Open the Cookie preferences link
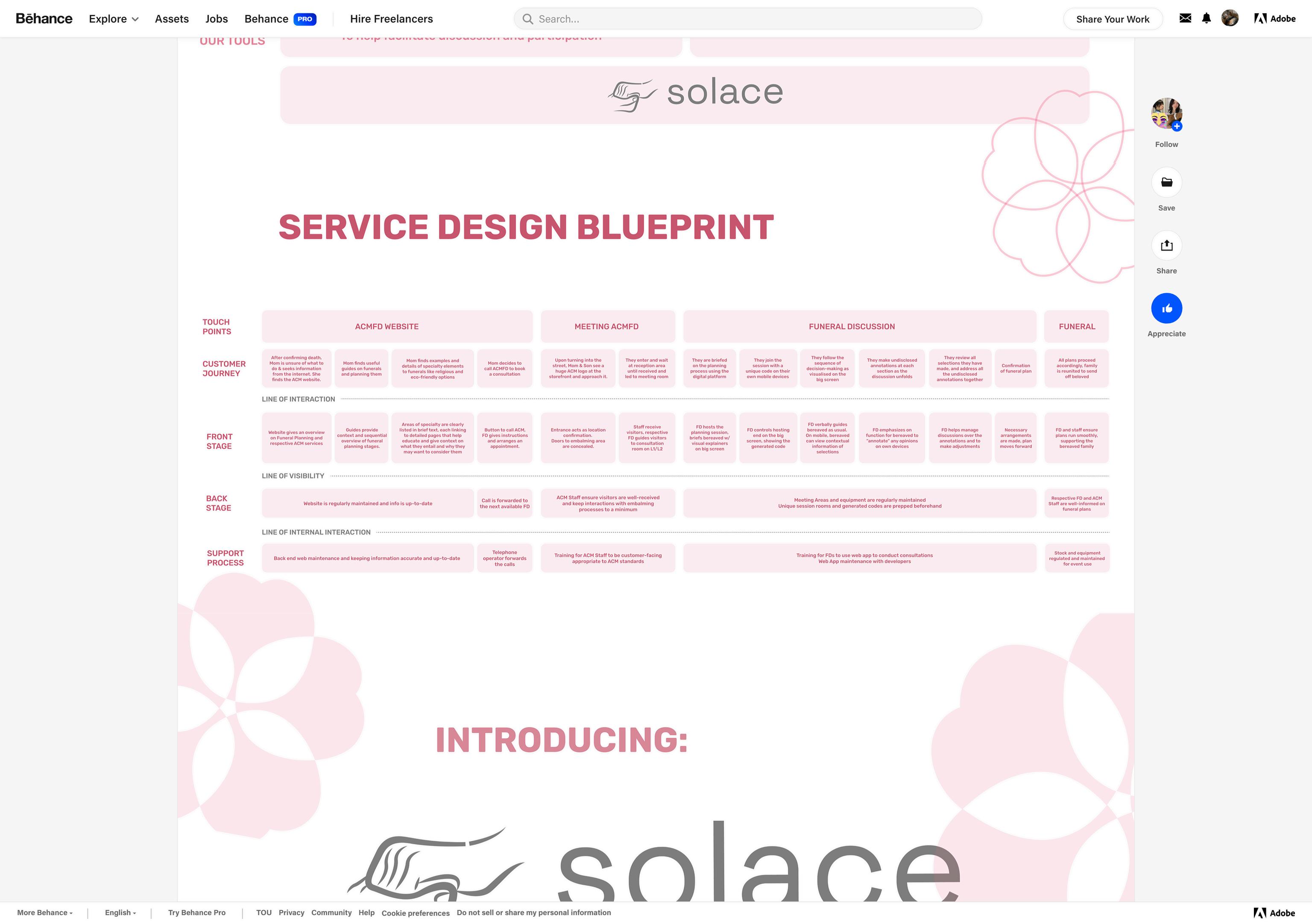 [x=416, y=913]
